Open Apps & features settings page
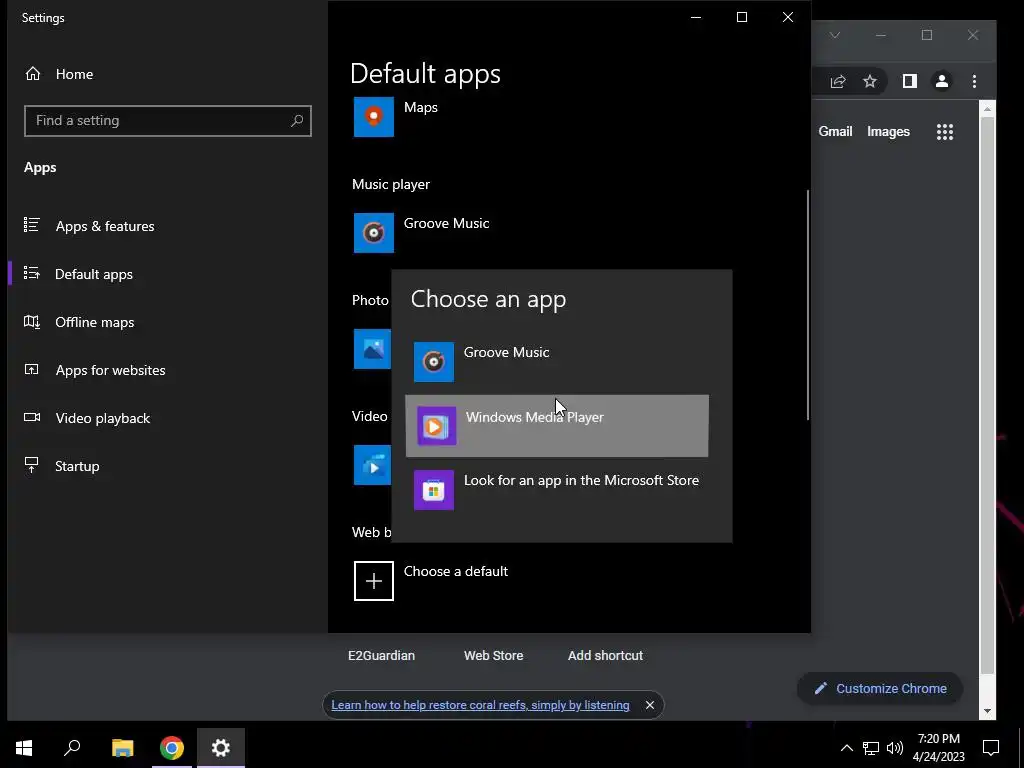Viewport: 1024px width, 768px height. click(104, 226)
